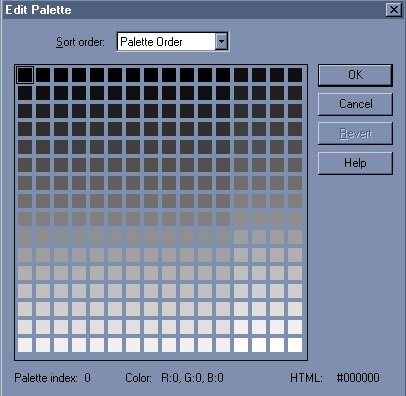Choose the first swatch in the second row
This screenshot has width=406, height=396.
tap(25, 93)
